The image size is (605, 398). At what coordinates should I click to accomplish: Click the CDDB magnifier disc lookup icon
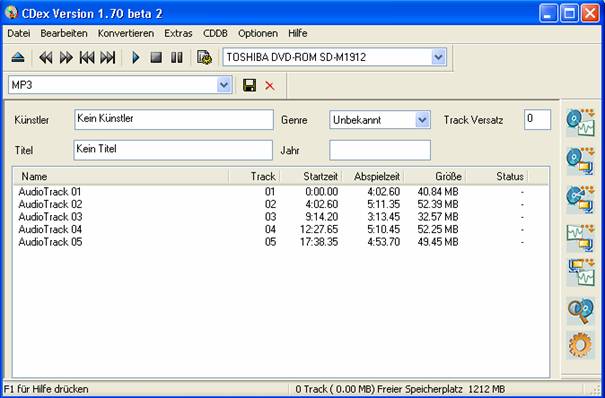tap(580, 311)
